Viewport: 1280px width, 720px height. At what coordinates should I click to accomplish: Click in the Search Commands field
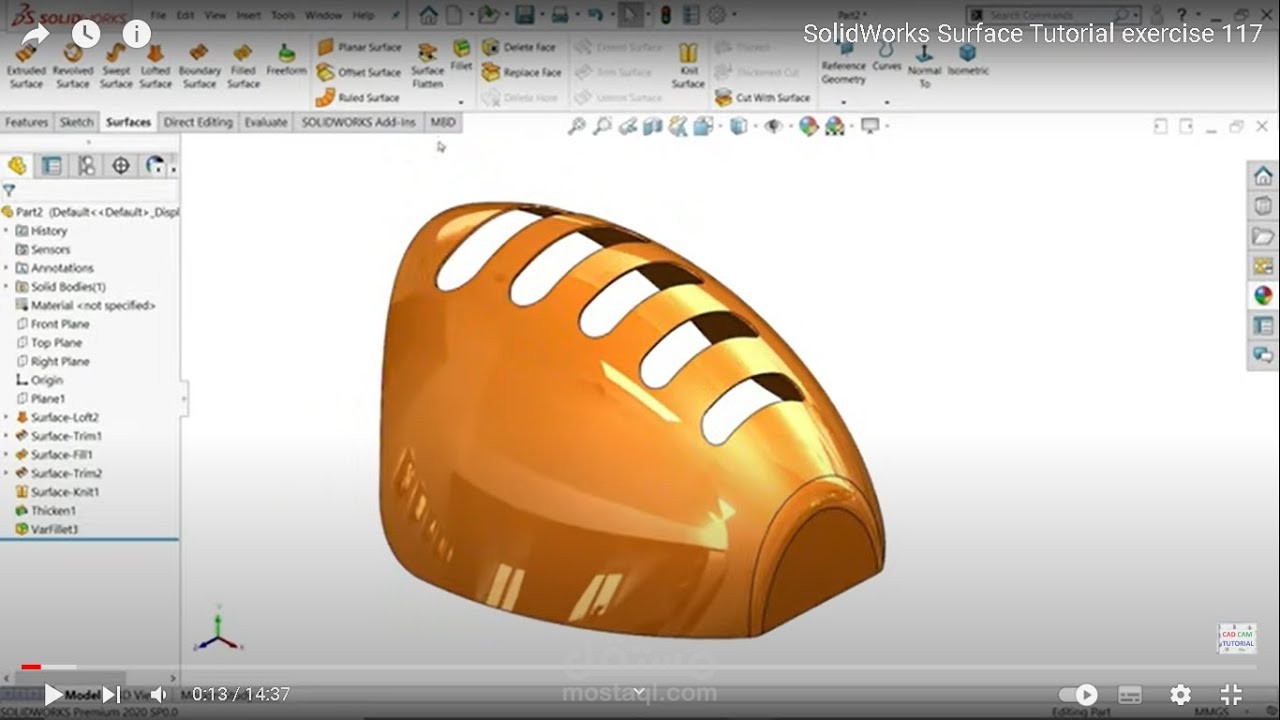1054,15
